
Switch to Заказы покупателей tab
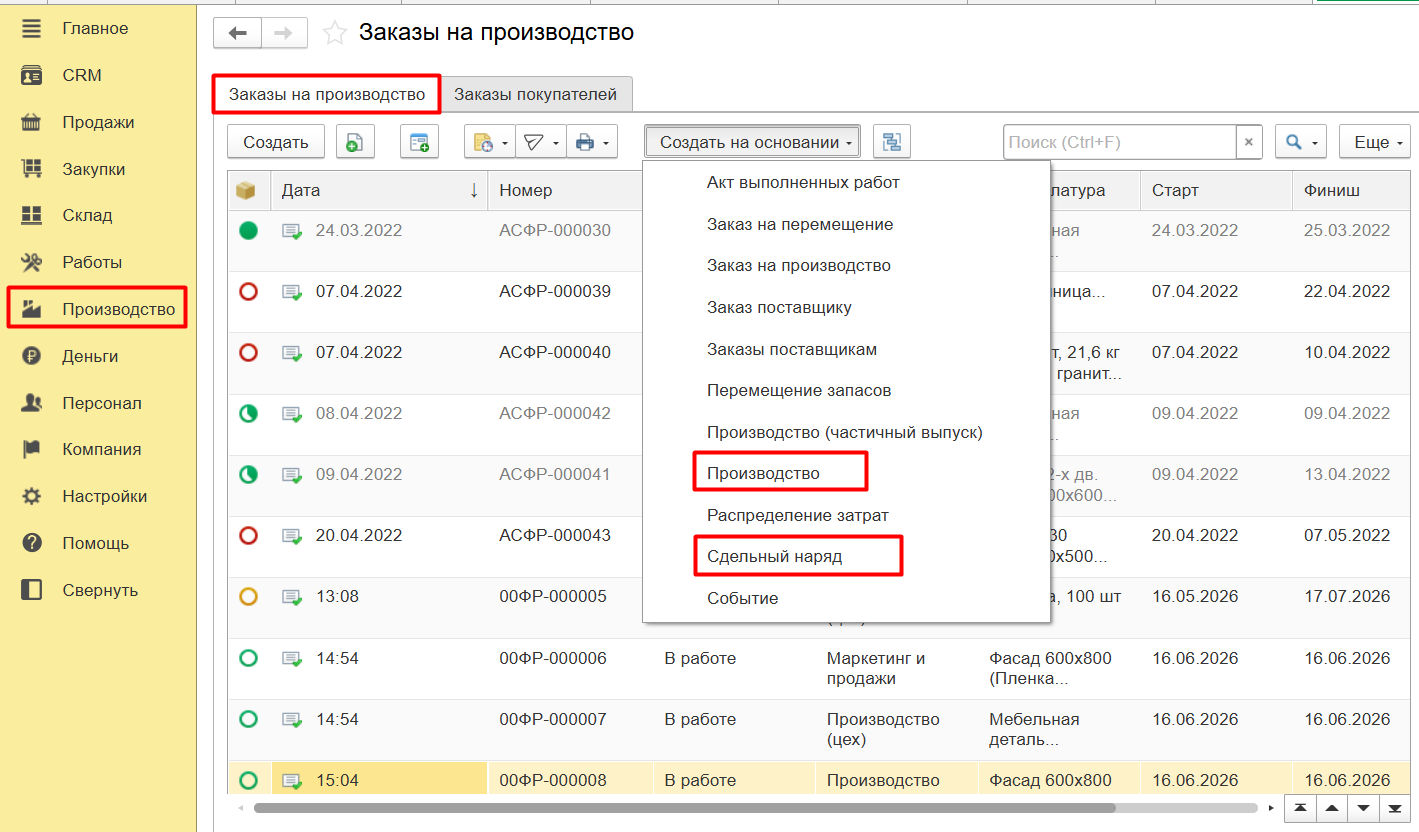coord(535,95)
